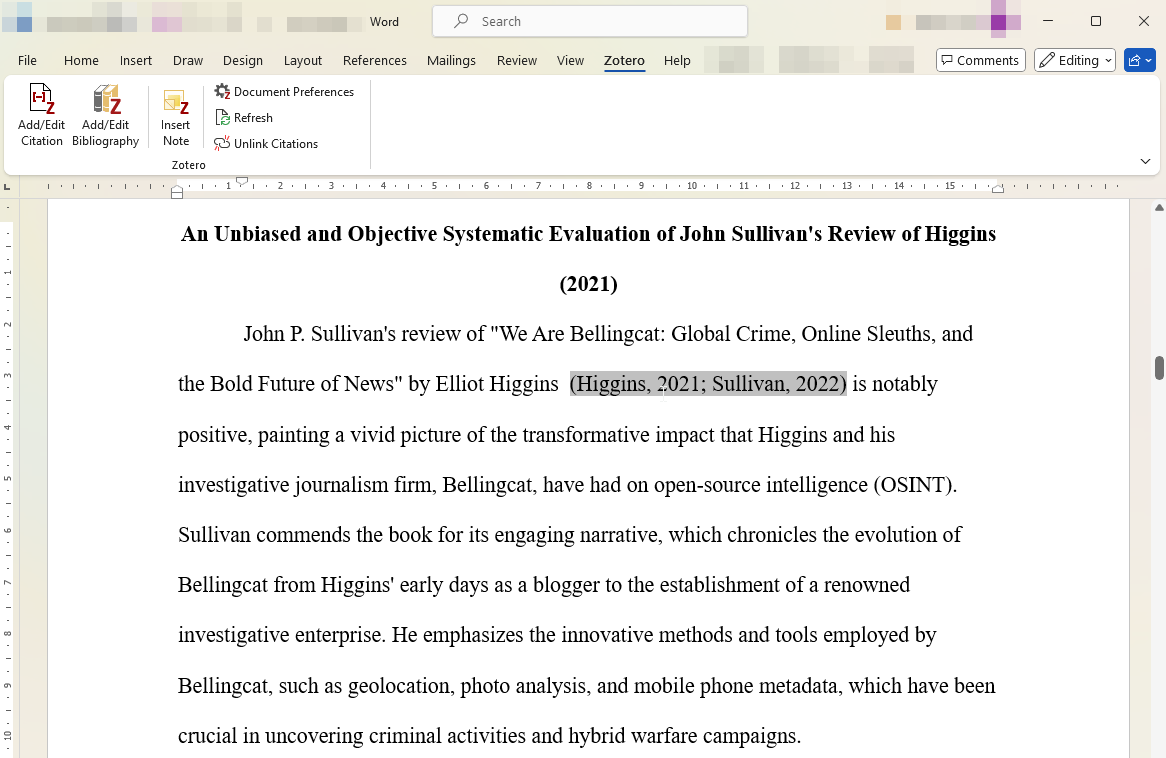Switch to the Review tab
This screenshot has height=758, width=1166.
pos(517,60)
